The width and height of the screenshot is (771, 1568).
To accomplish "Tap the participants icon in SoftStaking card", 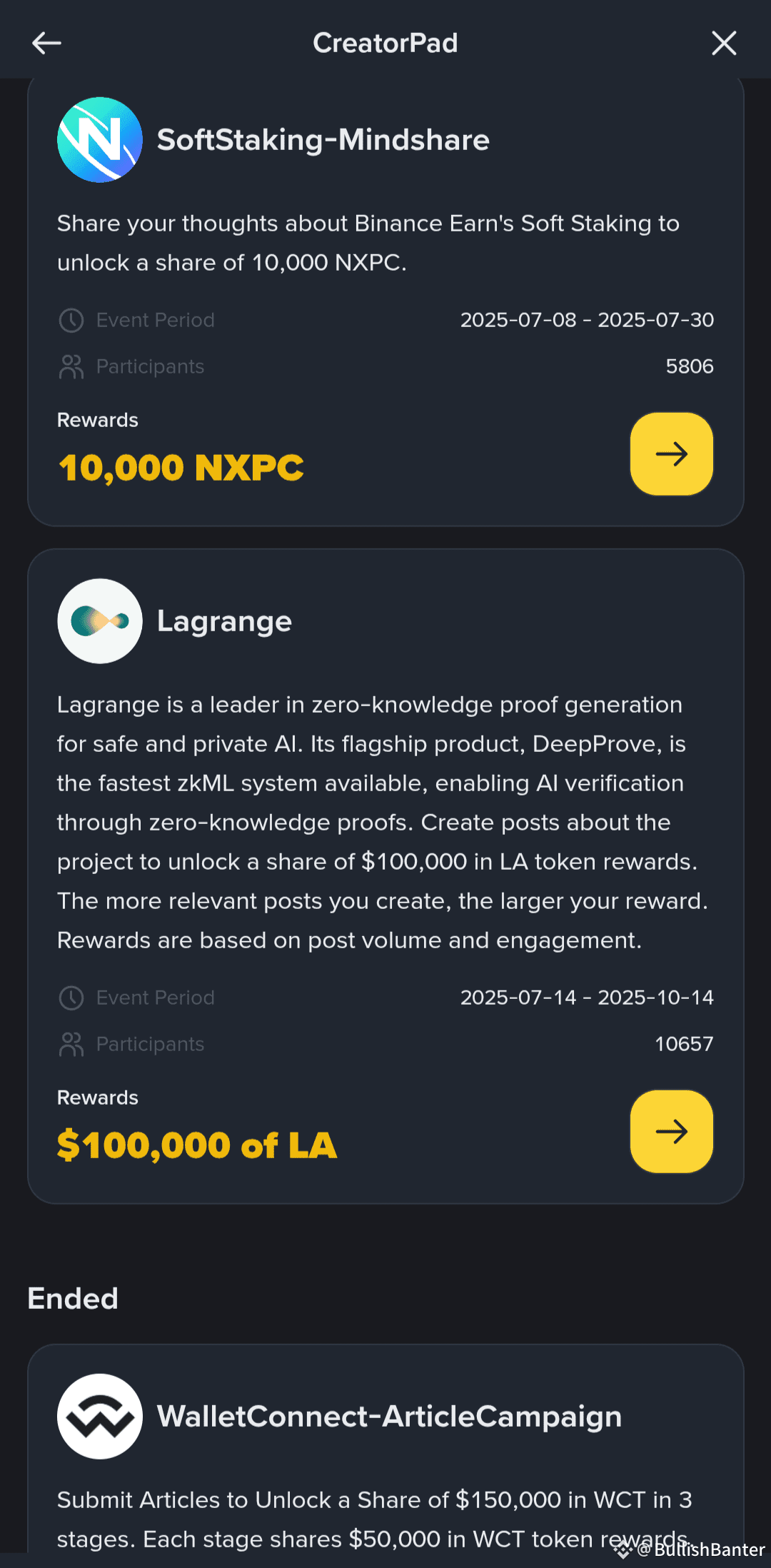I will tap(71, 366).
